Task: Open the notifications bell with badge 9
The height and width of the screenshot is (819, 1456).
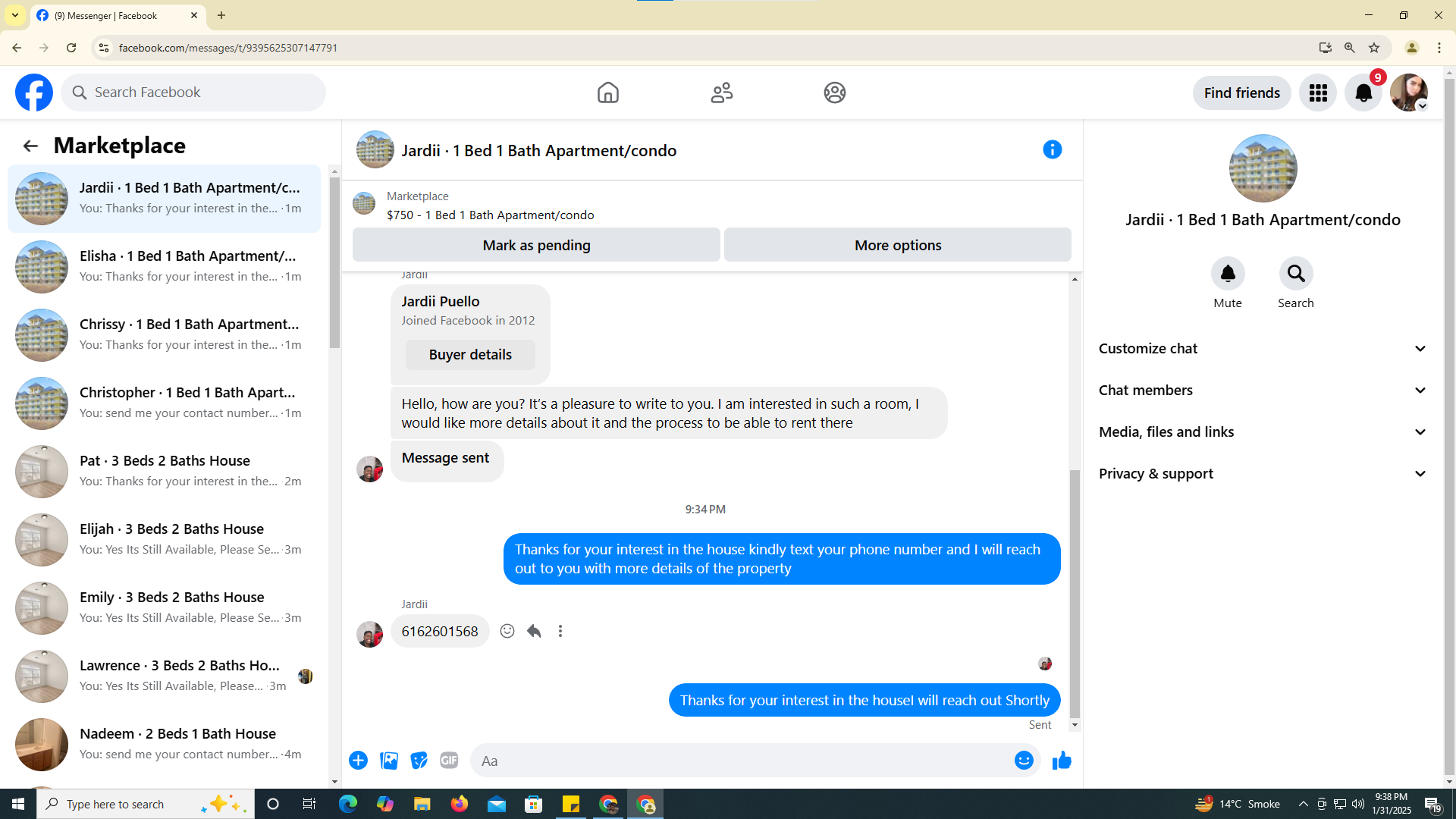Action: [x=1363, y=93]
